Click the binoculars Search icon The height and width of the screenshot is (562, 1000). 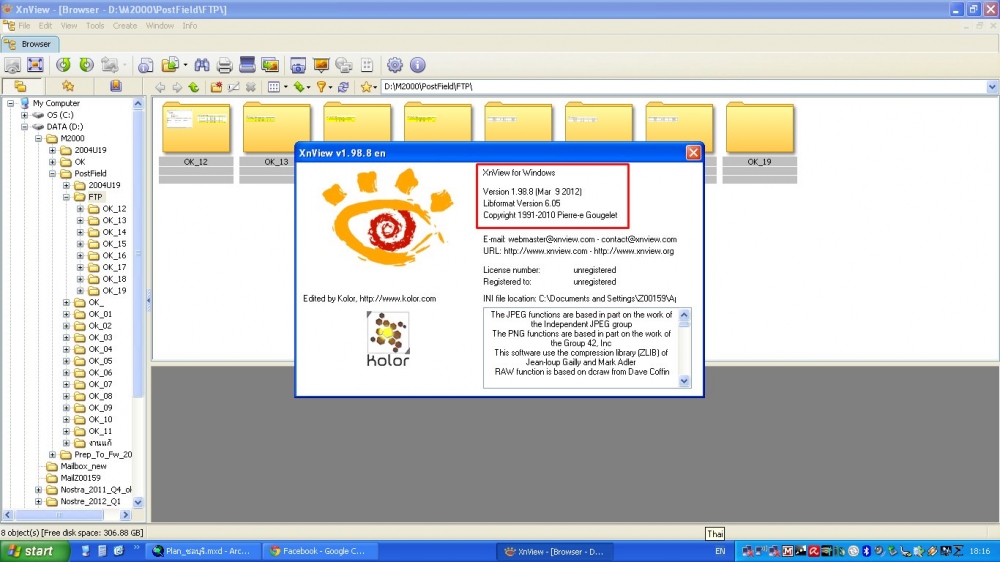[x=202, y=64]
